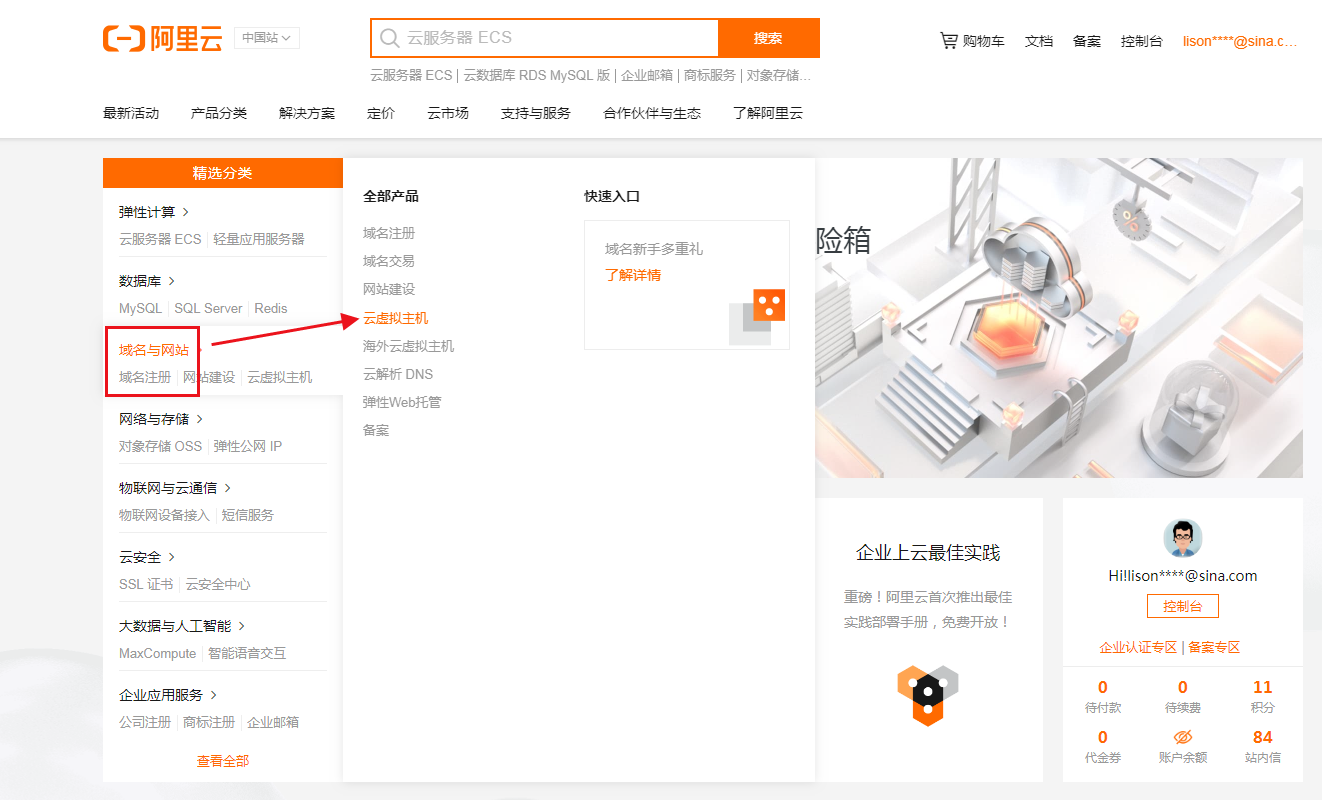Click the orange 搜索 button

pos(768,37)
